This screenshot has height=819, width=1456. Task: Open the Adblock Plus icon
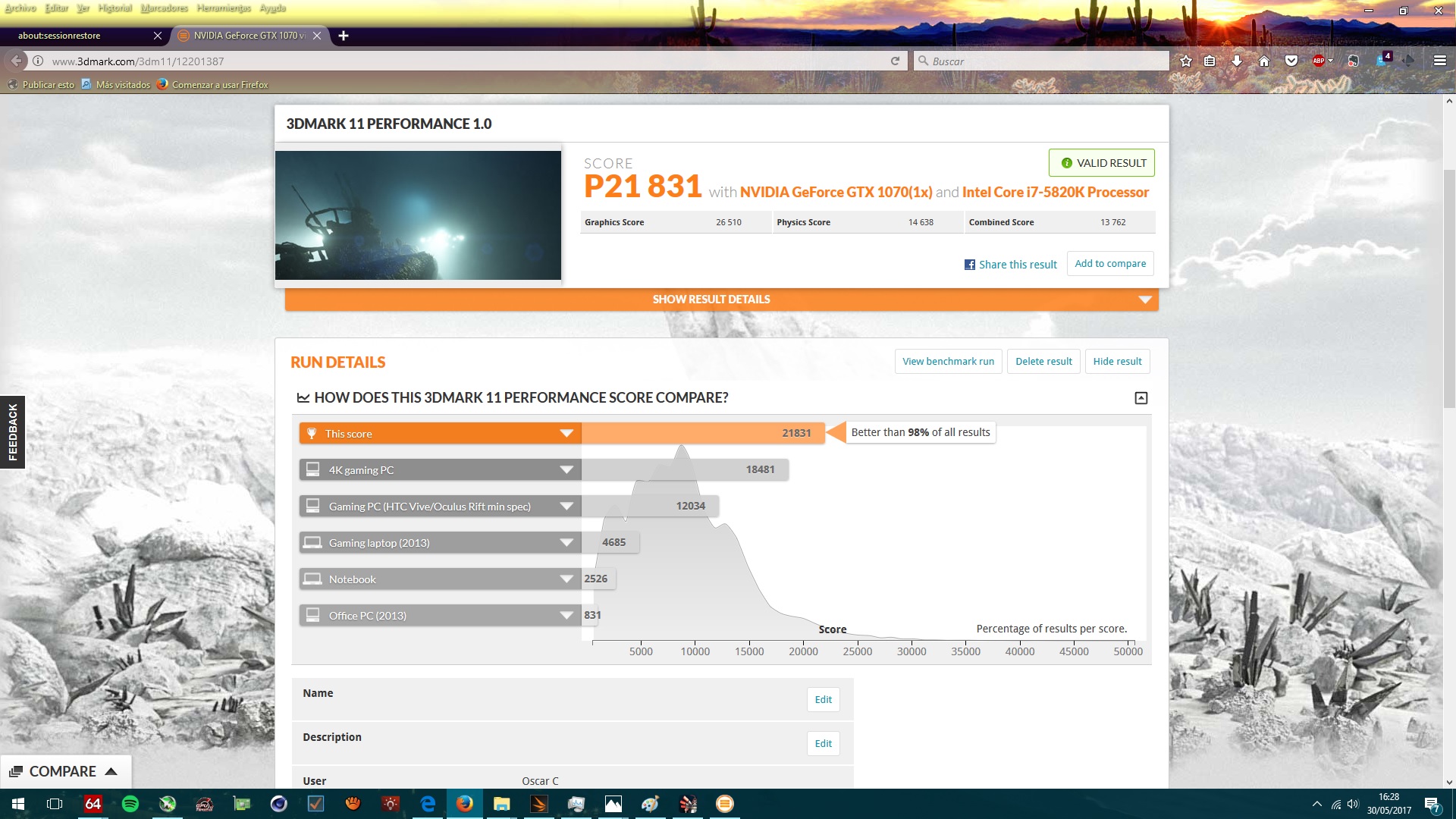[1319, 61]
